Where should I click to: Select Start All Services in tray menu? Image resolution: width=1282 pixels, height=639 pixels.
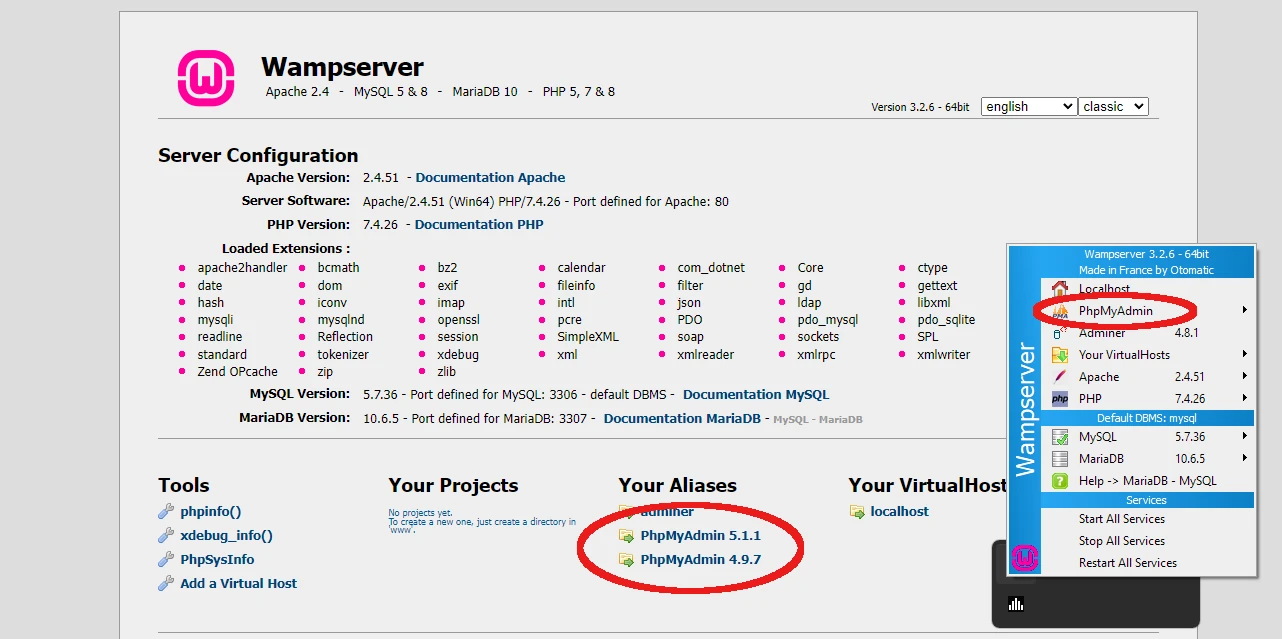coord(1121,519)
